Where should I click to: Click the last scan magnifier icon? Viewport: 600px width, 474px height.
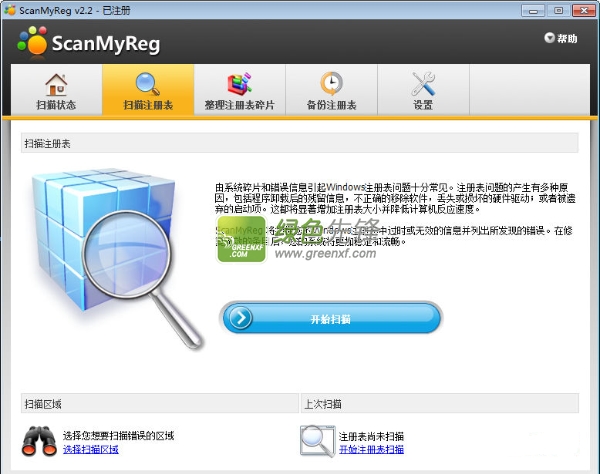click(x=318, y=441)
